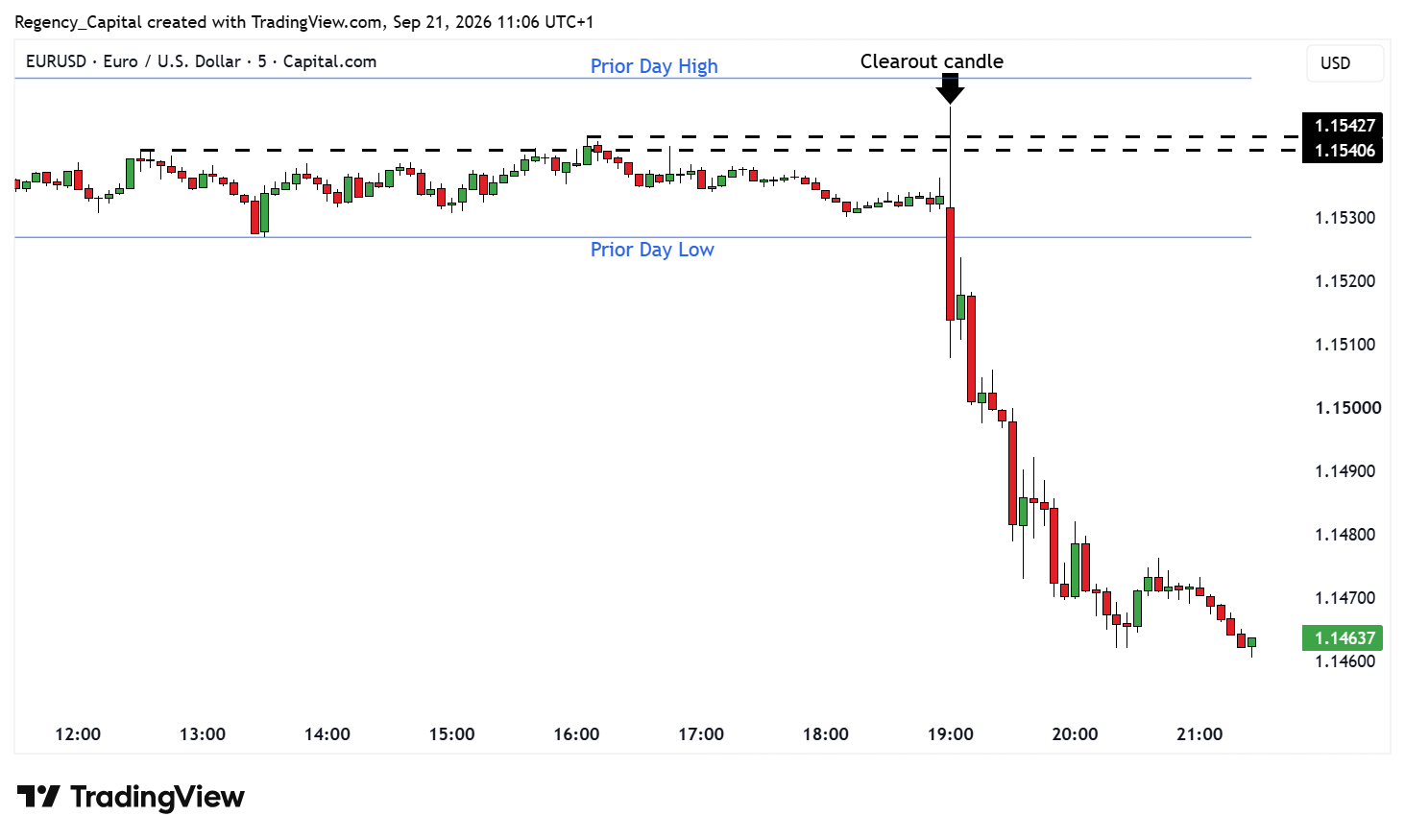
Task: Click the 1.15300 price axis label
Action: pos(1344,218)
